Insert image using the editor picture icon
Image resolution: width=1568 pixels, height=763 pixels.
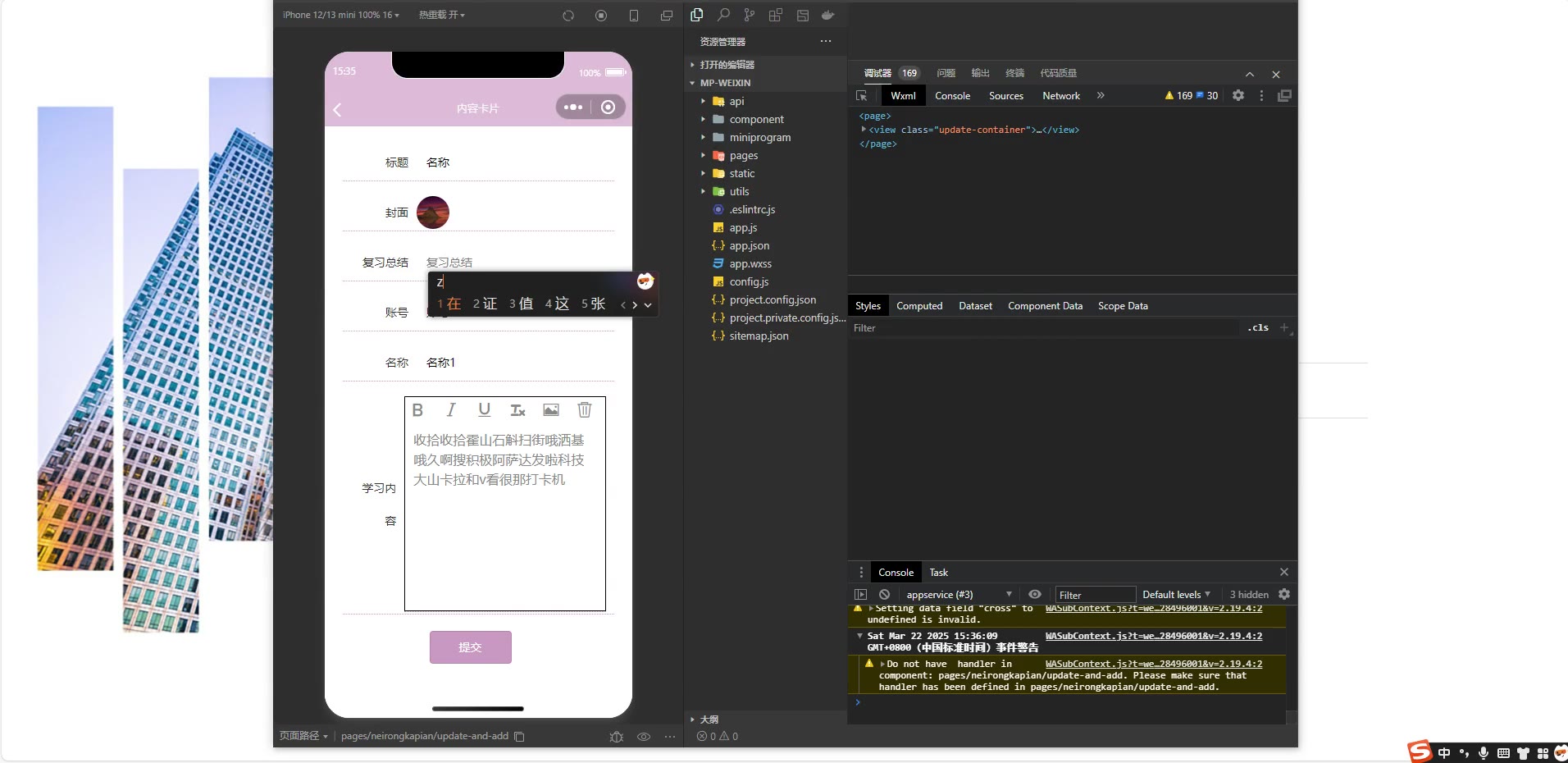[x=551, y=410]
